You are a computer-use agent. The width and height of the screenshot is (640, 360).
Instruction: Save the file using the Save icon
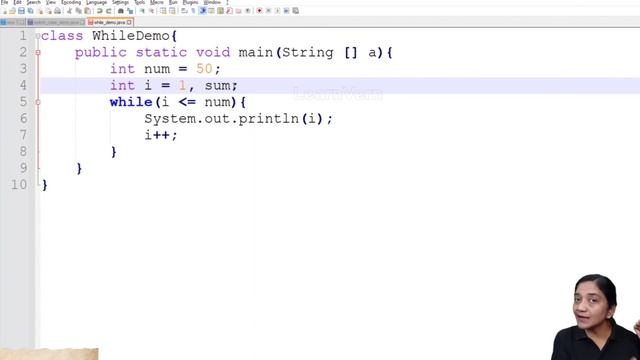21,11
